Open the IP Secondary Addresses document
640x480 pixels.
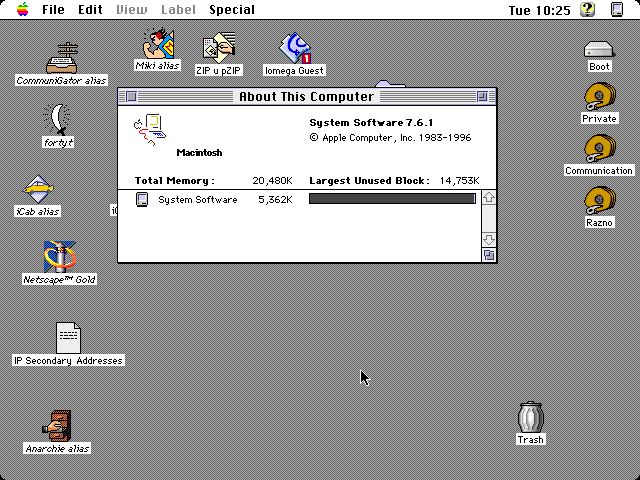(68, 338)
